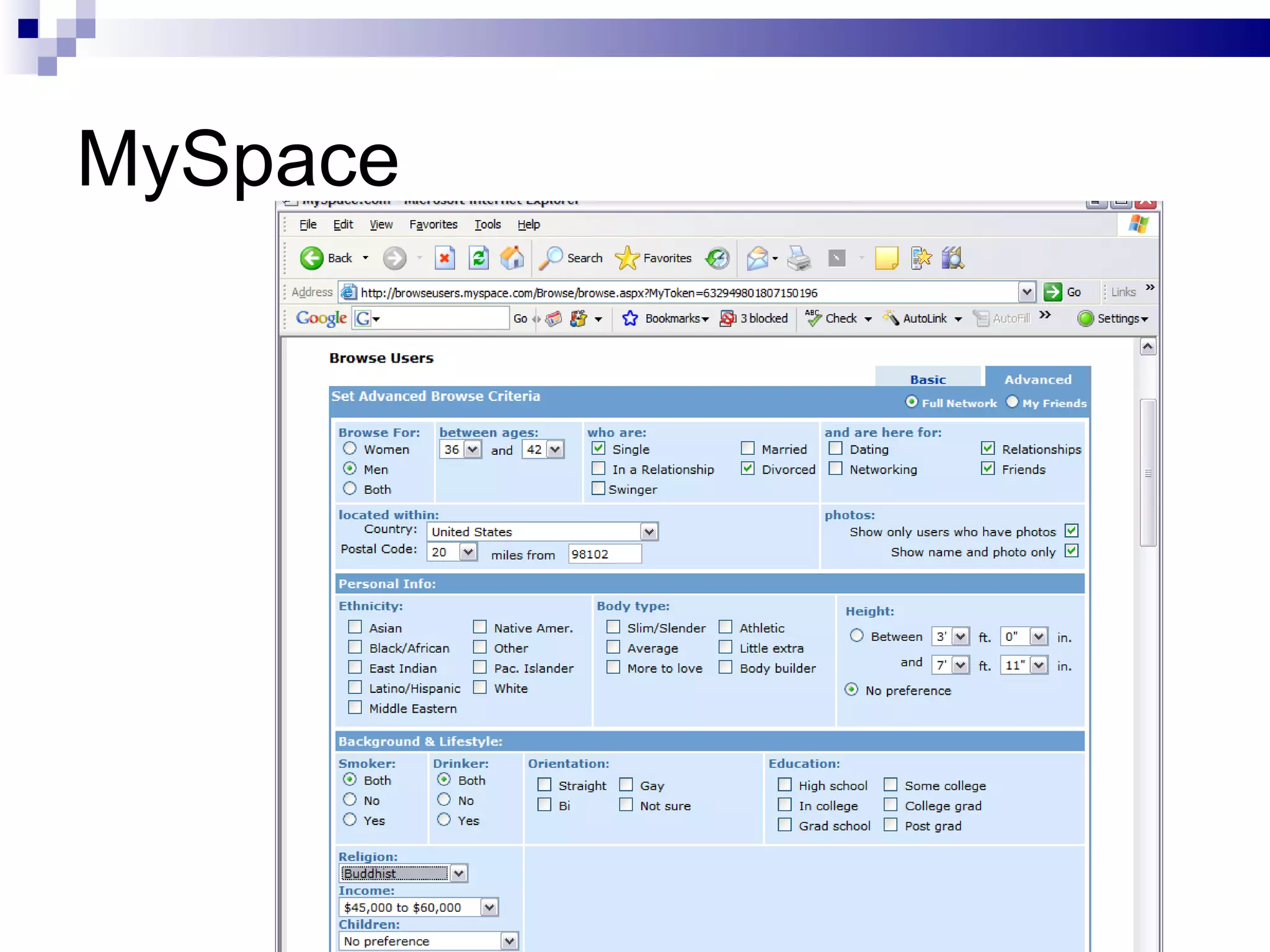Click the green Refresh icon
This screenshot has width=1270, height=952.
[x=479, y=258]
